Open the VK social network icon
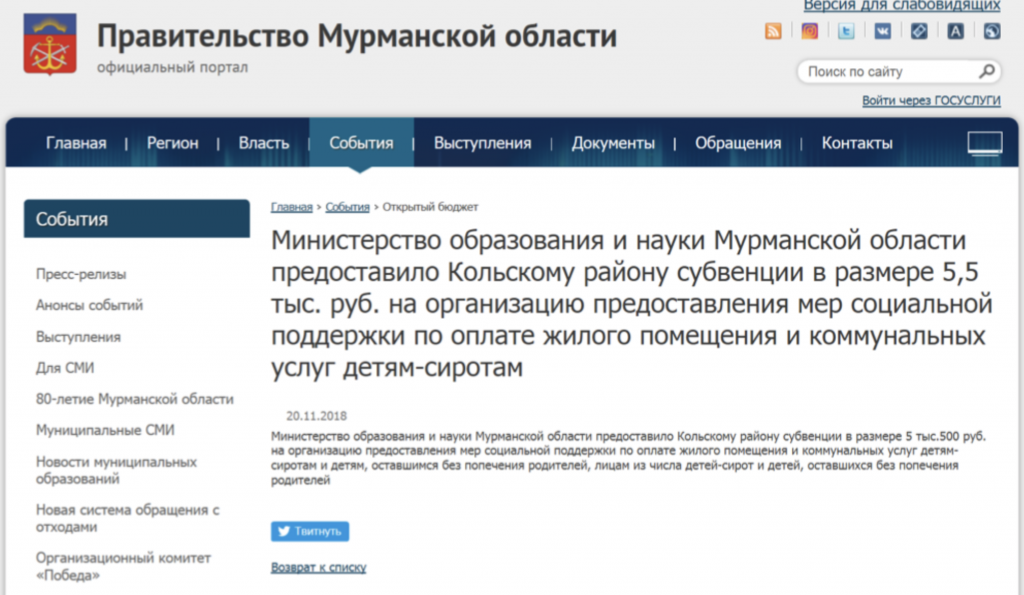The image size is (1024, 595). (882, 31)
